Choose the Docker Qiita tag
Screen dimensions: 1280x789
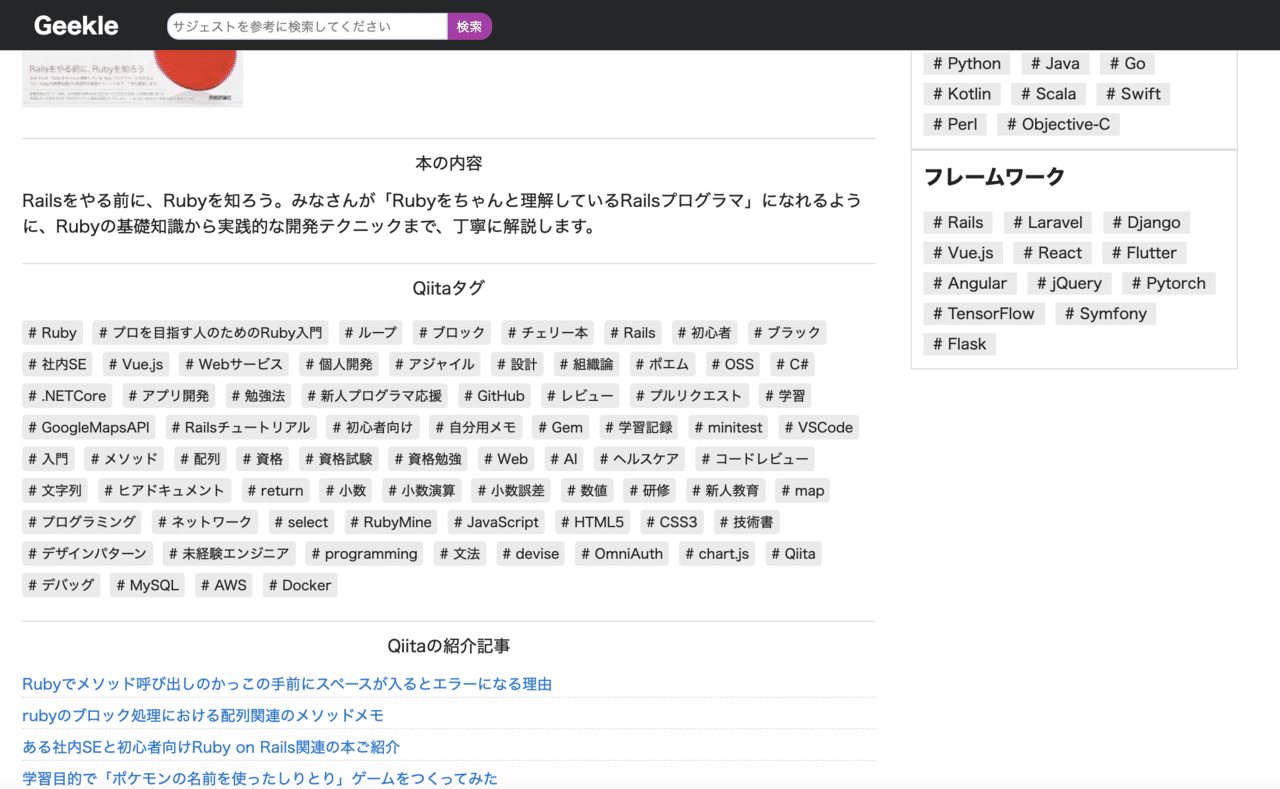point(299,585)
